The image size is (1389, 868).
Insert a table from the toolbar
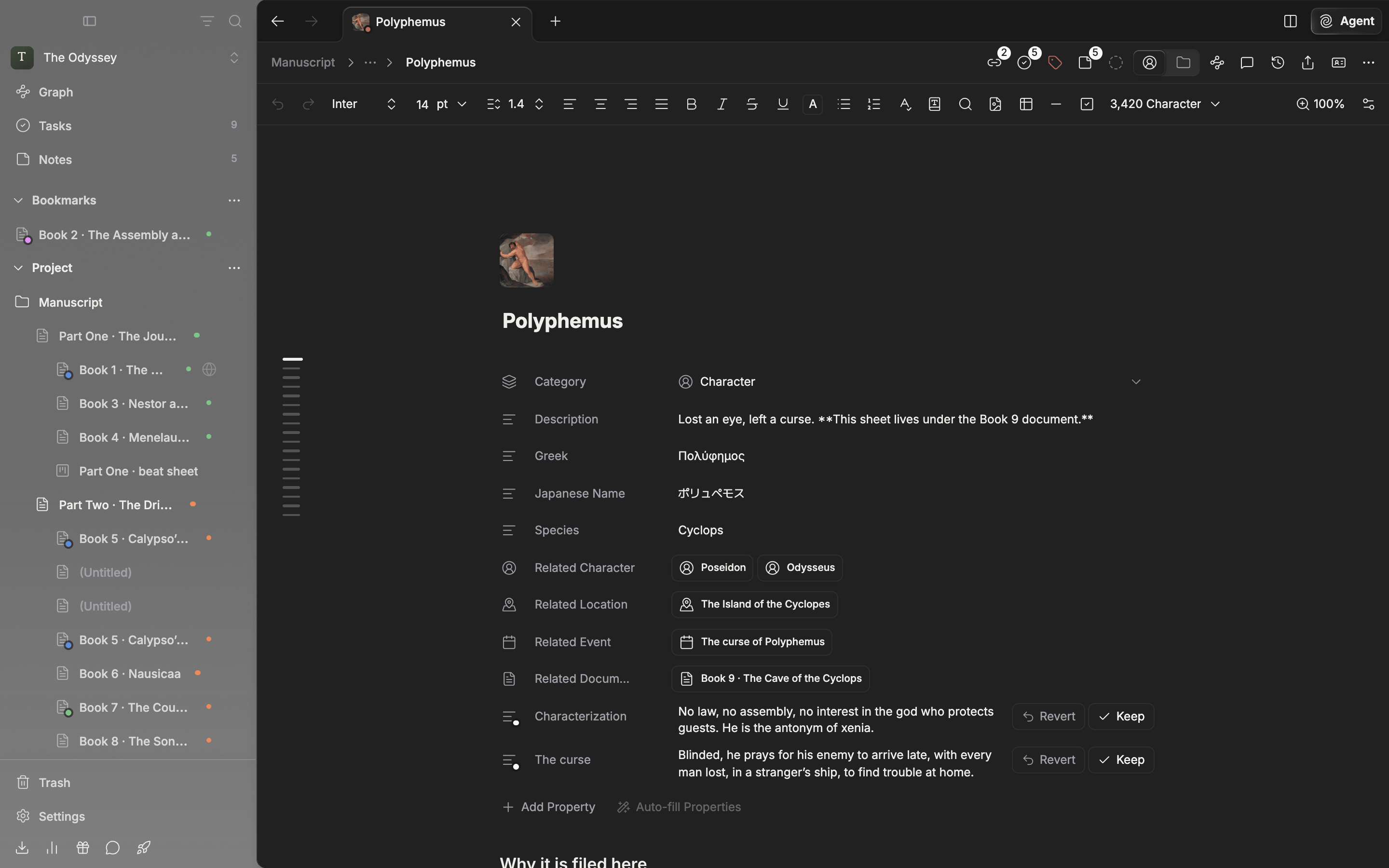pyautogui.click(x=1026, y=104)
